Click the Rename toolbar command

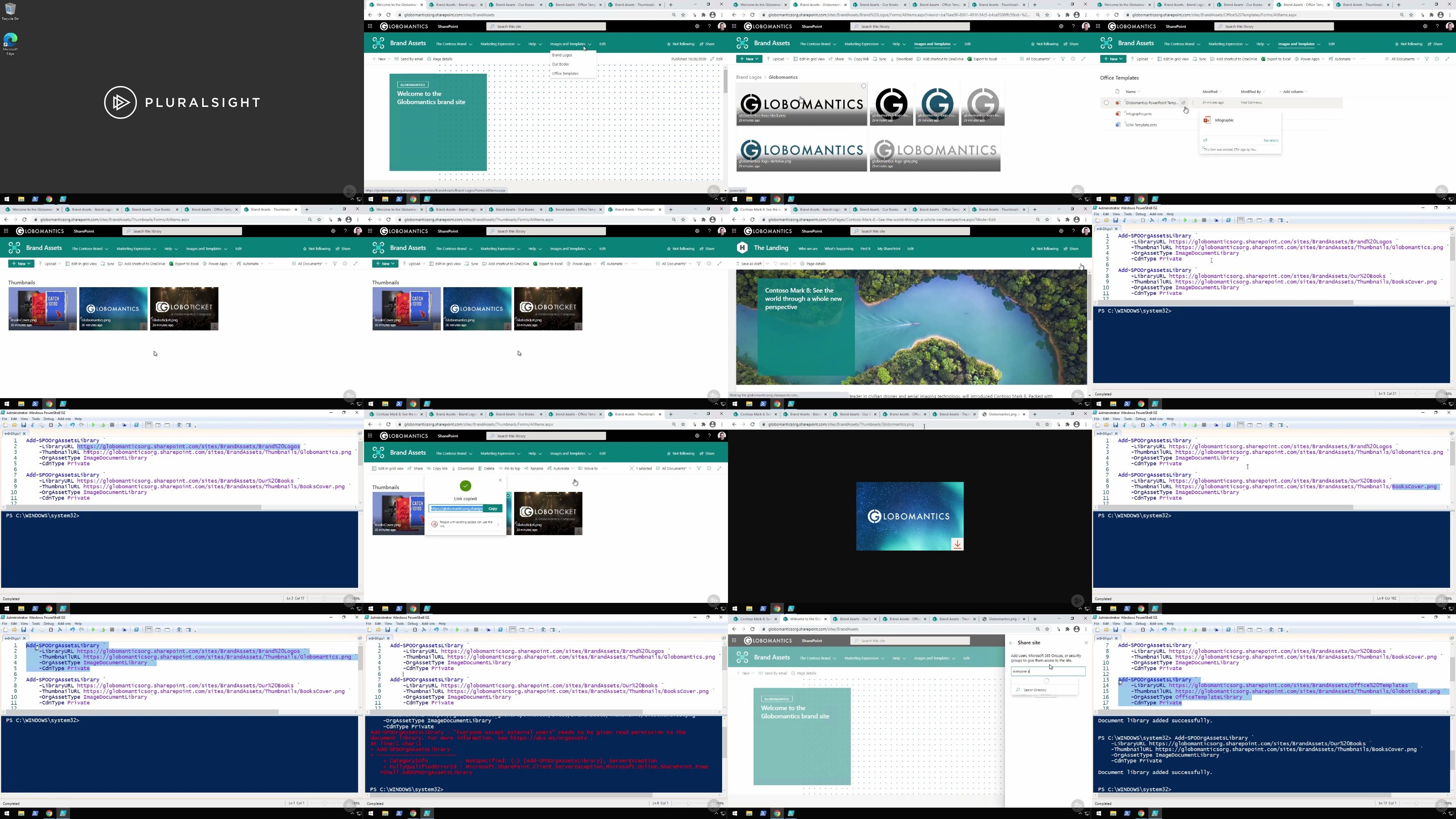tap(534, 469)
